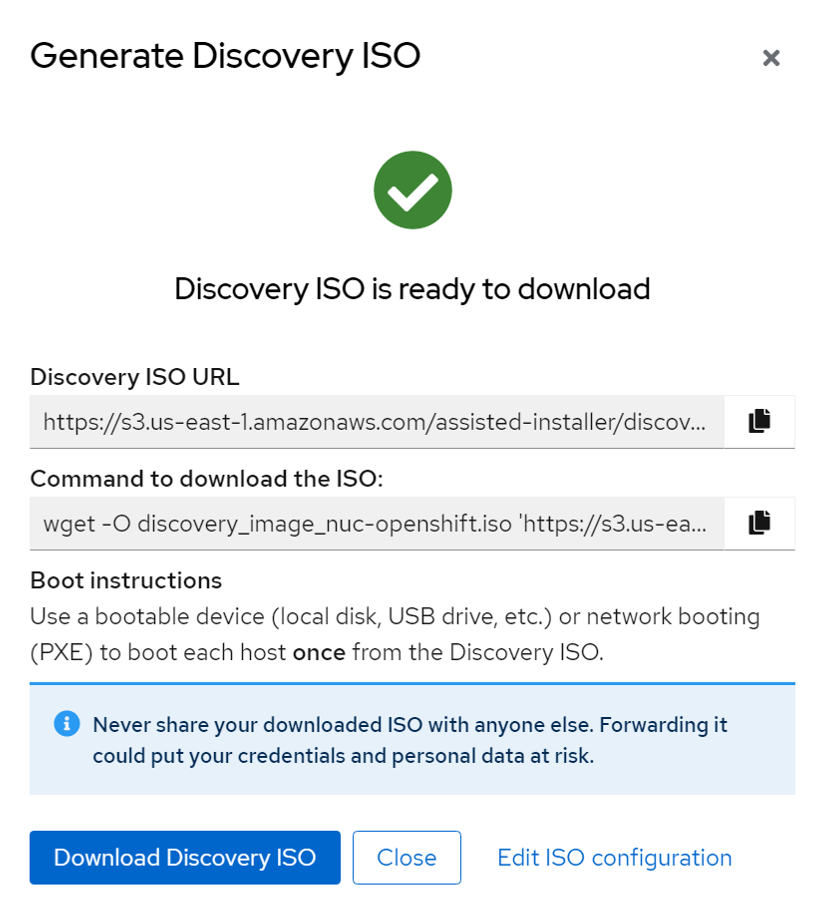This screenshot has width=826, height=914.
Task: Click the Generate Discovery ISO title
Action: (x=225, y=56)
